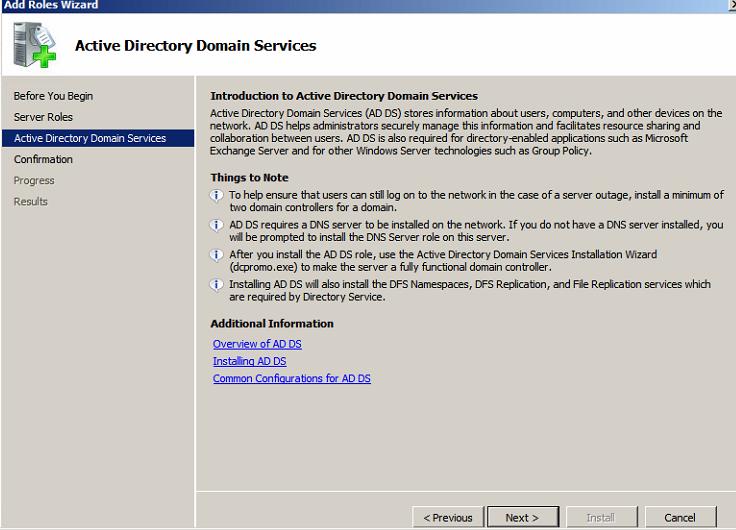Select the Server Roles step in the sidebar

pos(43,117)
